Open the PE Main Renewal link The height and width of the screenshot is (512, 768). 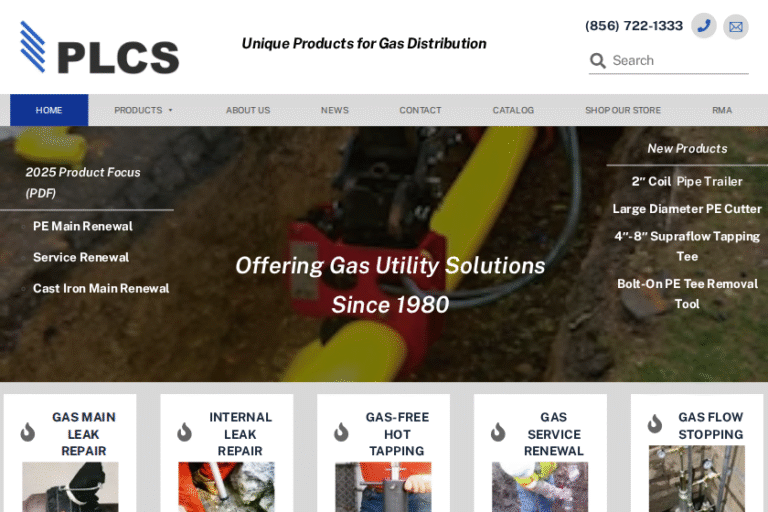pos(83,226)
